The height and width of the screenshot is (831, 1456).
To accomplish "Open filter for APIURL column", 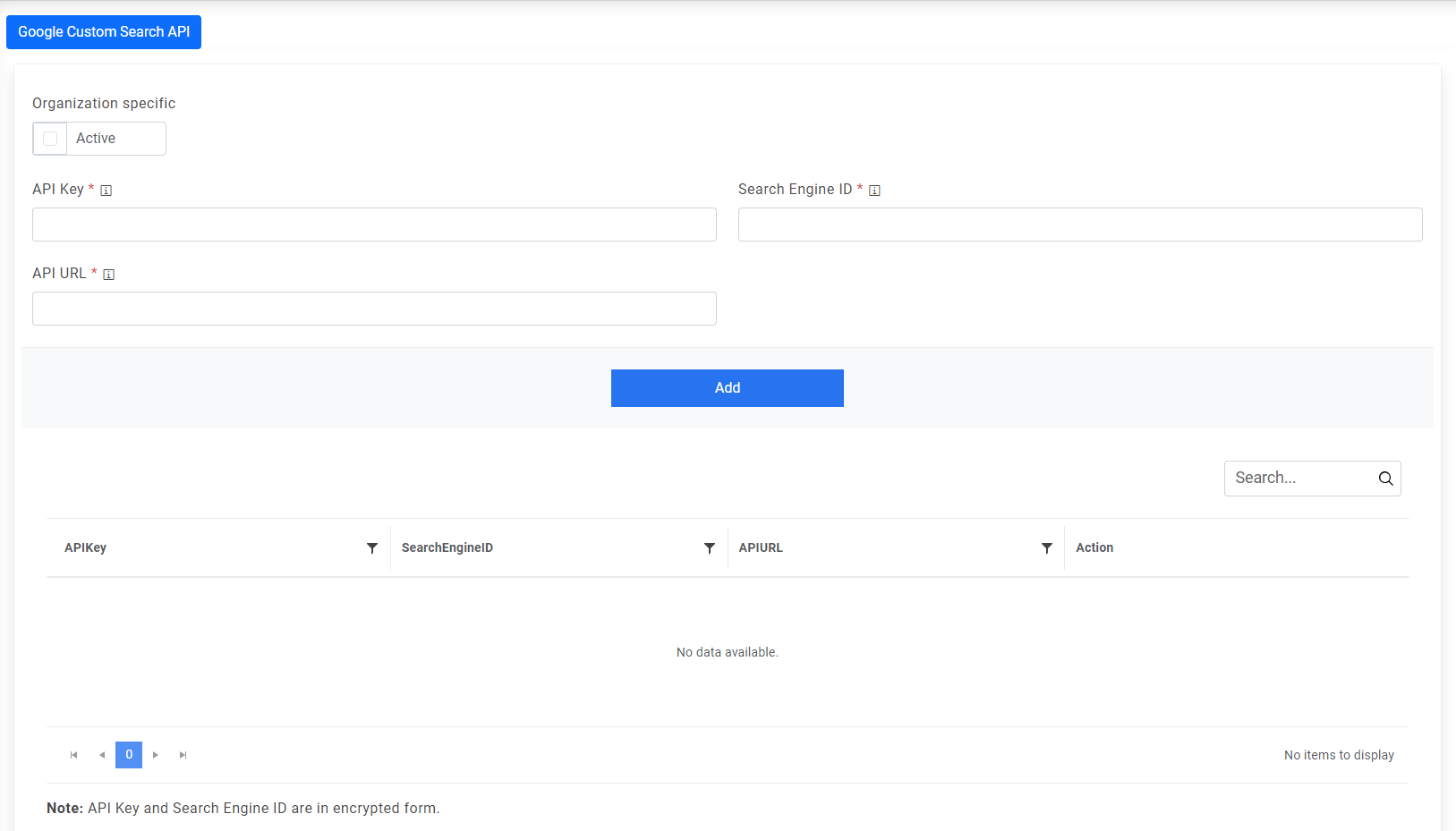I will point(1047,548).
